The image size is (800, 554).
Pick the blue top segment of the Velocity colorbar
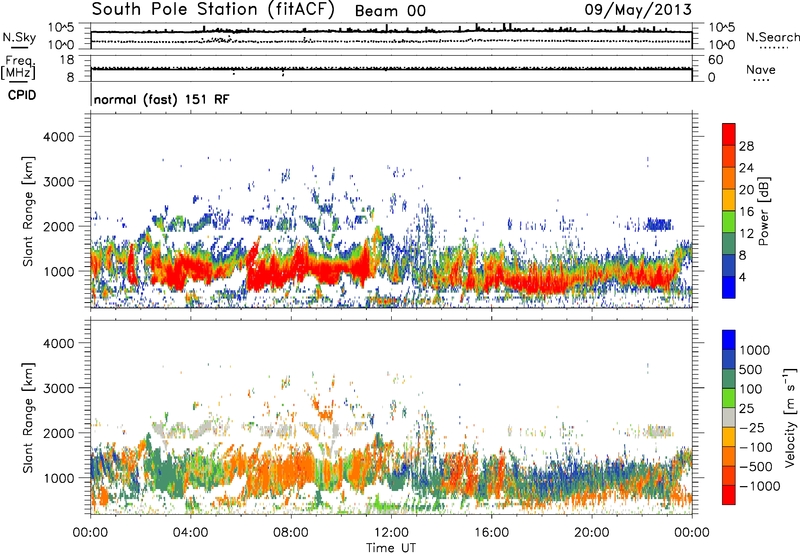(729, 340)
